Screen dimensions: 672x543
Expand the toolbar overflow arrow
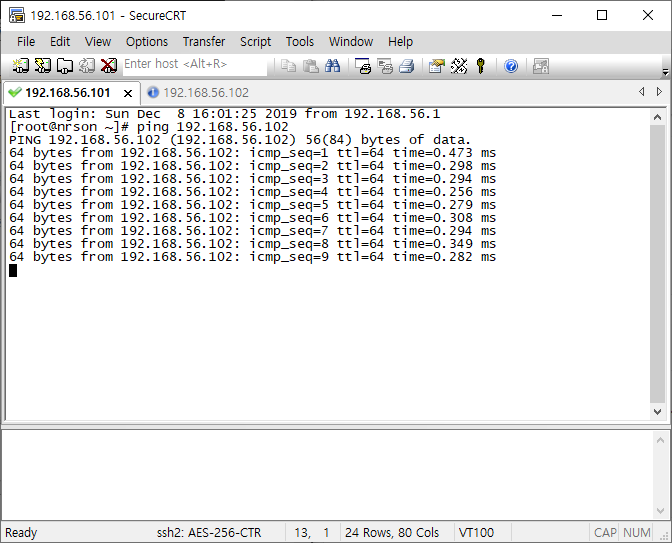click(665, 72)
